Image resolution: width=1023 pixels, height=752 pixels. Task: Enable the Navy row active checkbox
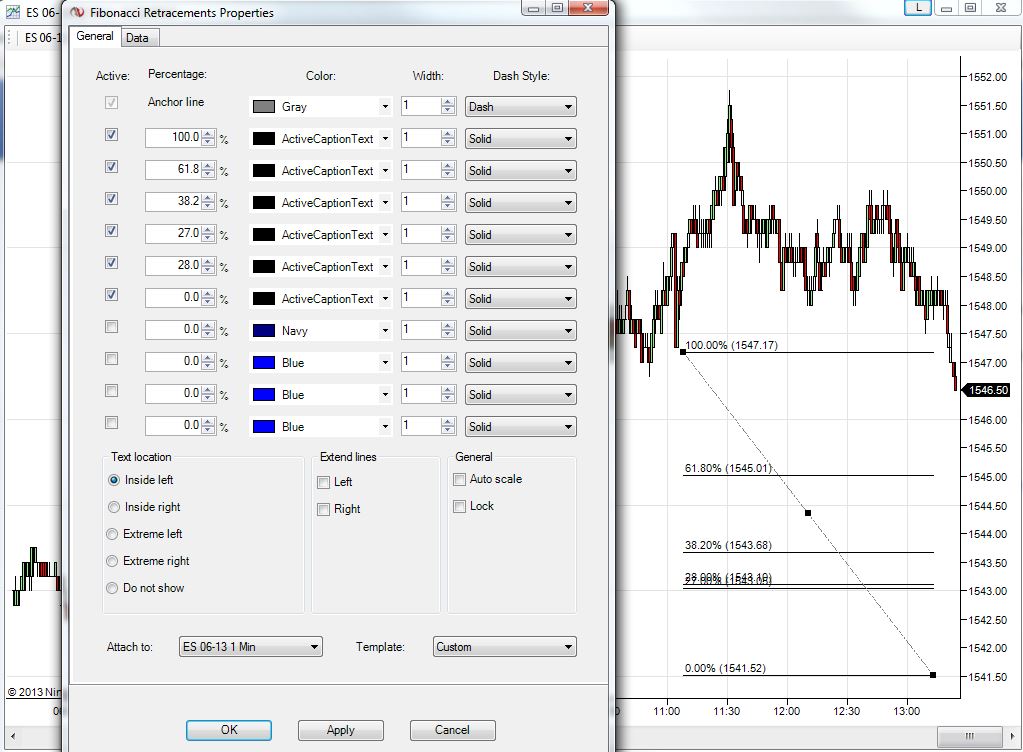click(x=112, y=326)
